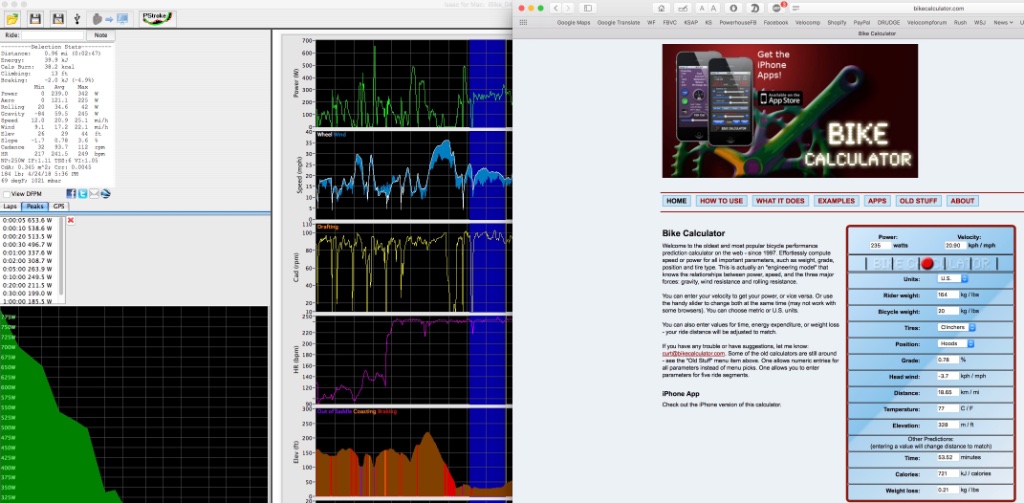
Task: Click Safari's home toolbar icon
Action: click(x=662, y=8)
